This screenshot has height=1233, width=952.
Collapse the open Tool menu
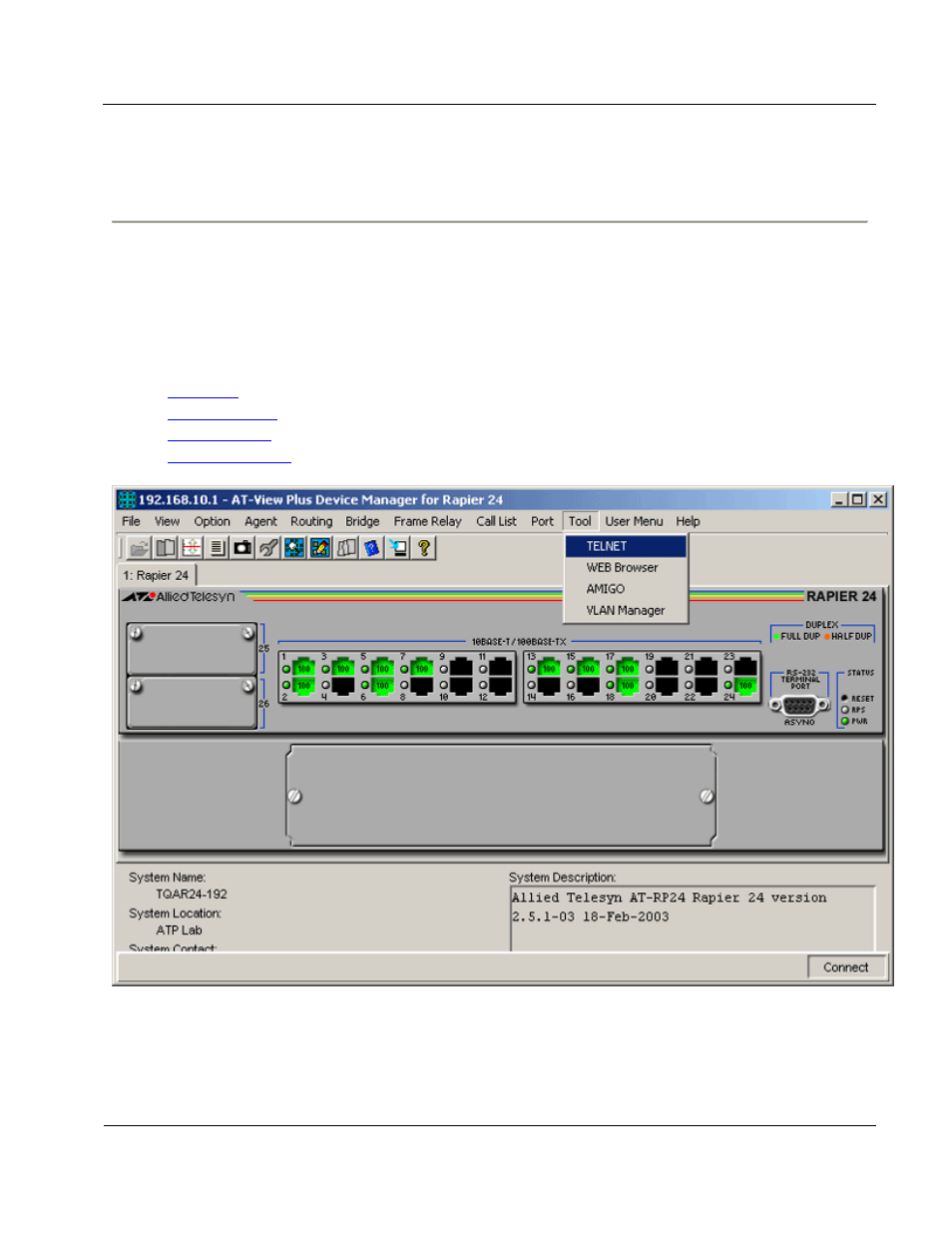580,521
